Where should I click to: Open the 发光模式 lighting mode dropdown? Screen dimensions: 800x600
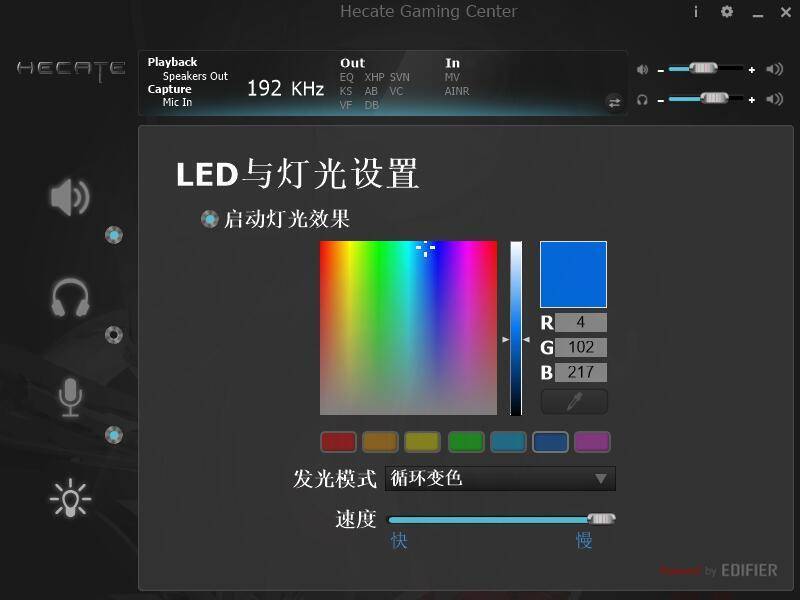pos(501,479)
